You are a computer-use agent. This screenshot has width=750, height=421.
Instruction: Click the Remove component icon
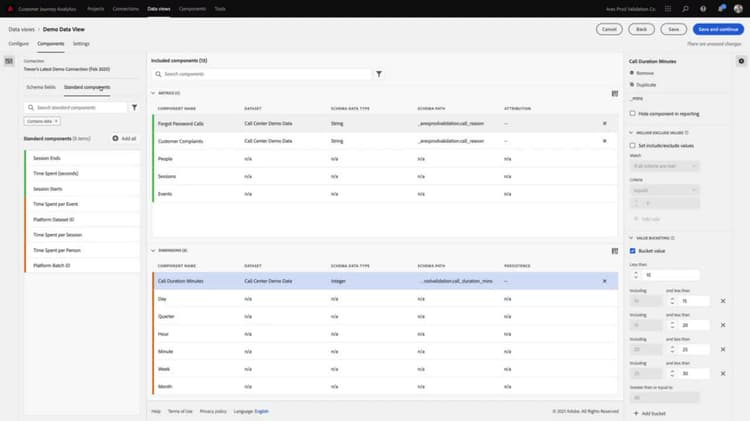click(632, 73)
